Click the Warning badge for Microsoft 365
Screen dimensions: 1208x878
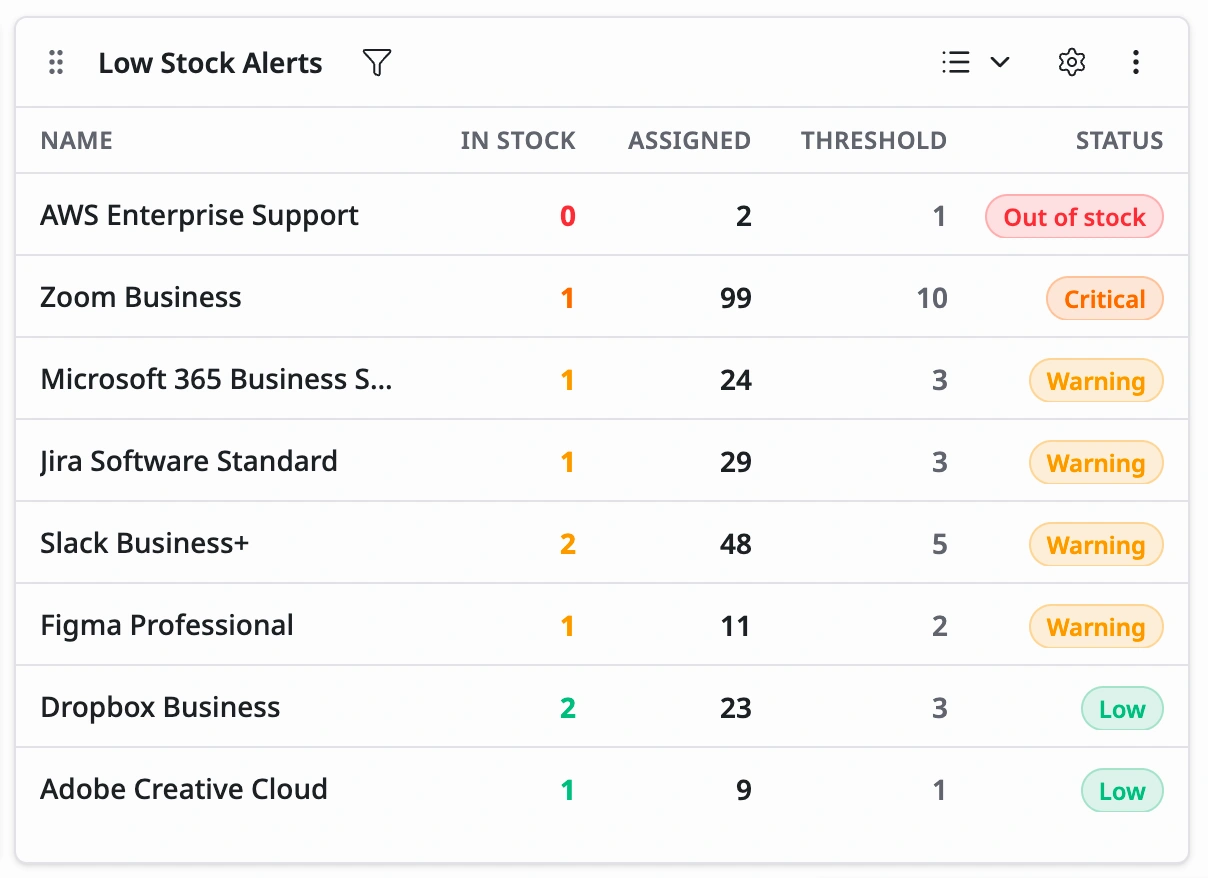coord(1096,381)
